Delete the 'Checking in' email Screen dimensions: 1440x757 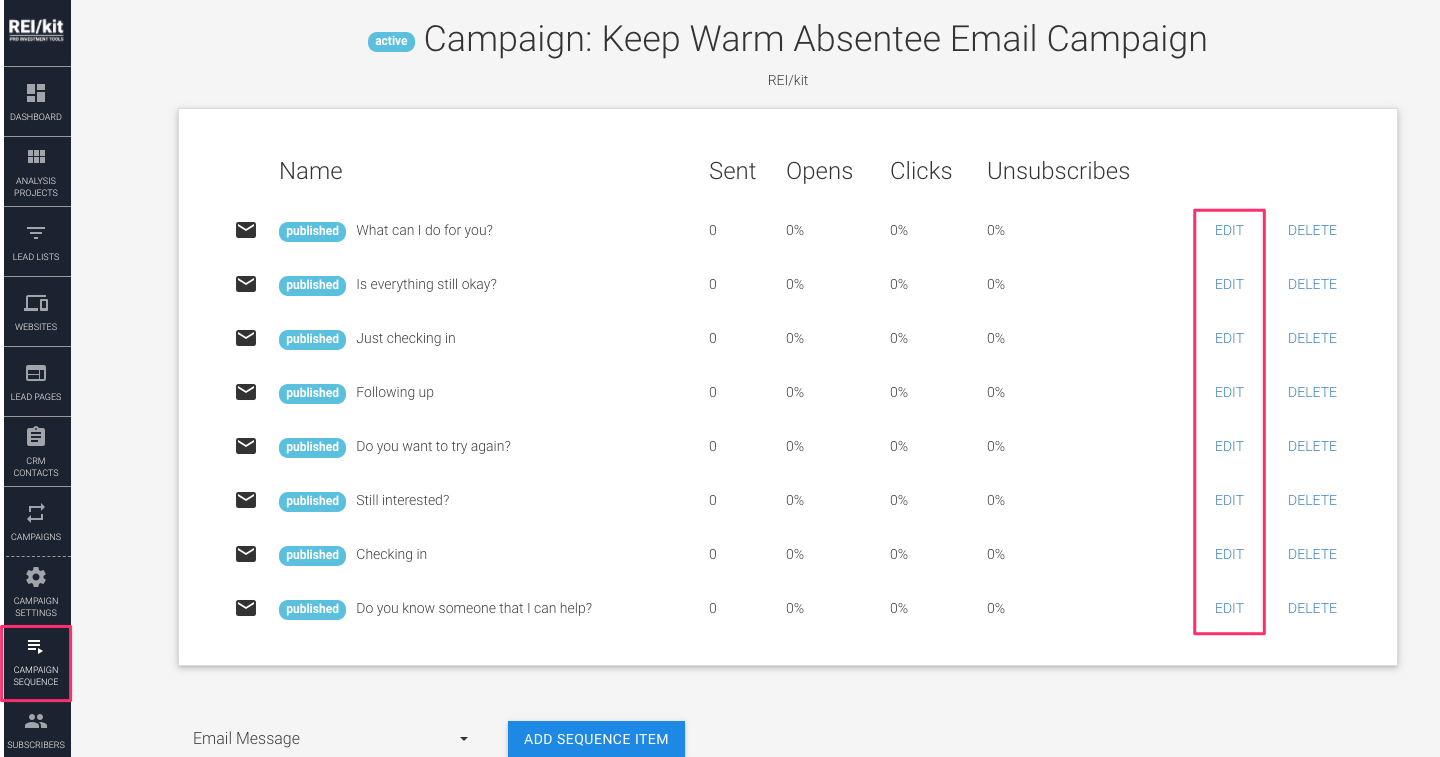[1311, 554]
